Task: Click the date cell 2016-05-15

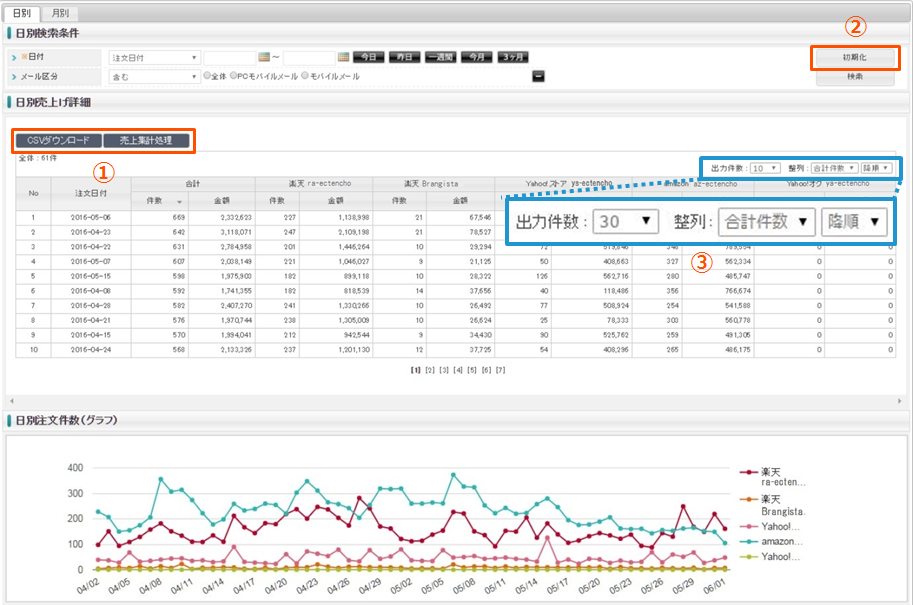Action: point(91,277)
